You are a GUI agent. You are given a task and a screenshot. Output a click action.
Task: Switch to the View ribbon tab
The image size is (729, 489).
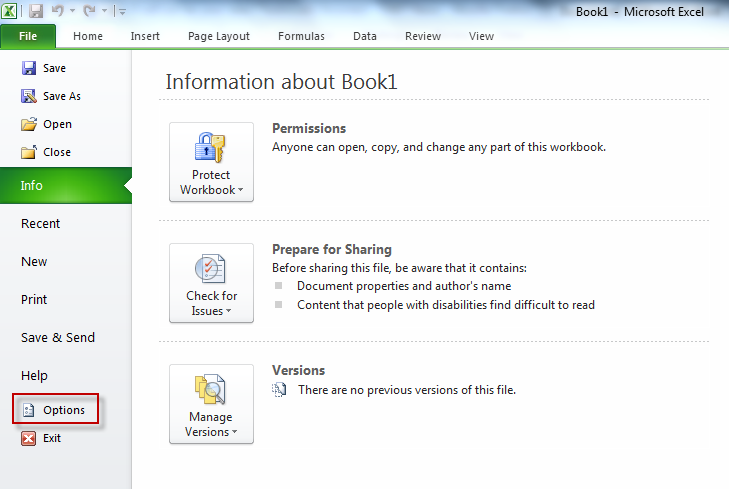[481, 36]
